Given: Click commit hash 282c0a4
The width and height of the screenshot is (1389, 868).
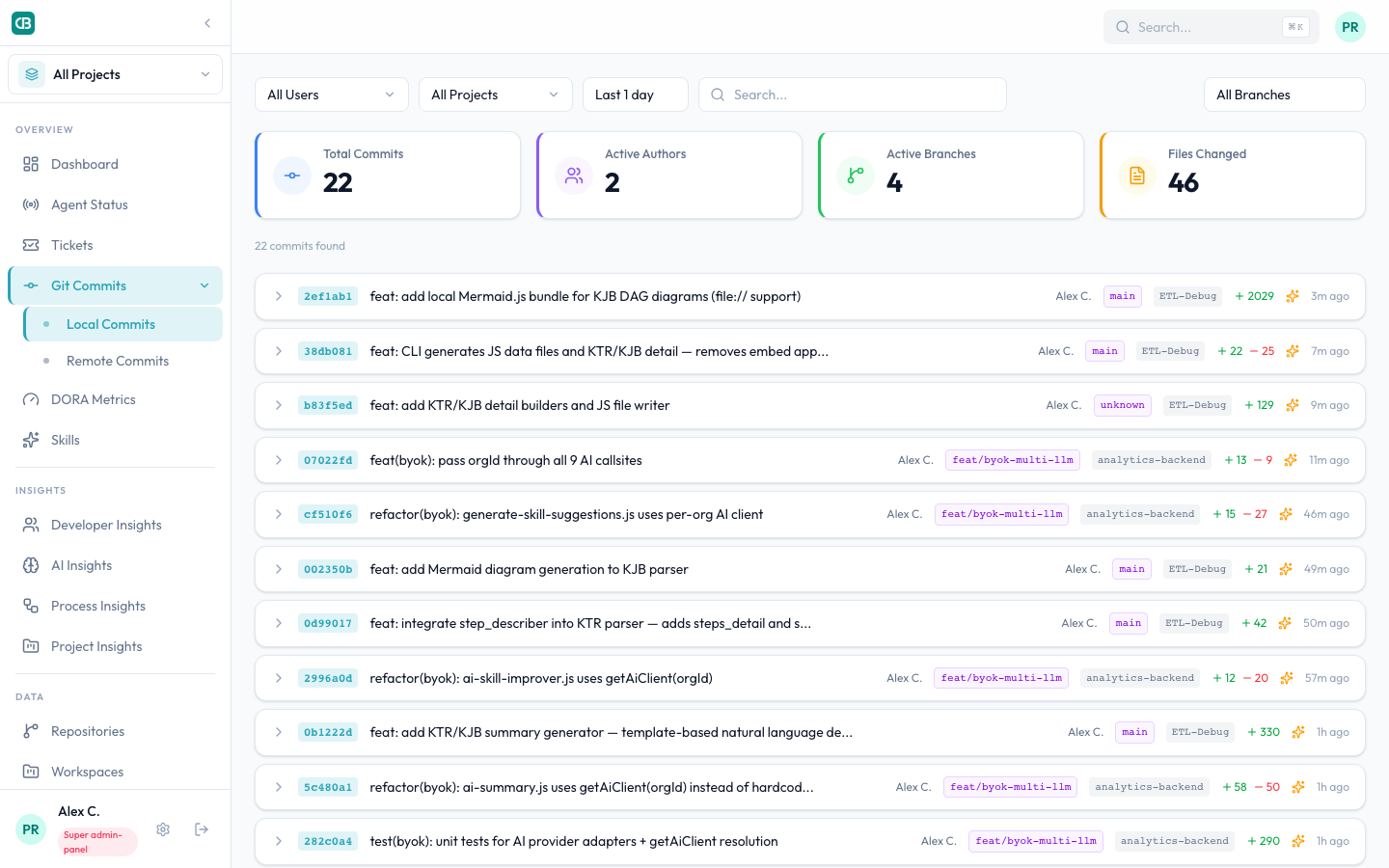Looking at the screenshot, I should 328,842.
